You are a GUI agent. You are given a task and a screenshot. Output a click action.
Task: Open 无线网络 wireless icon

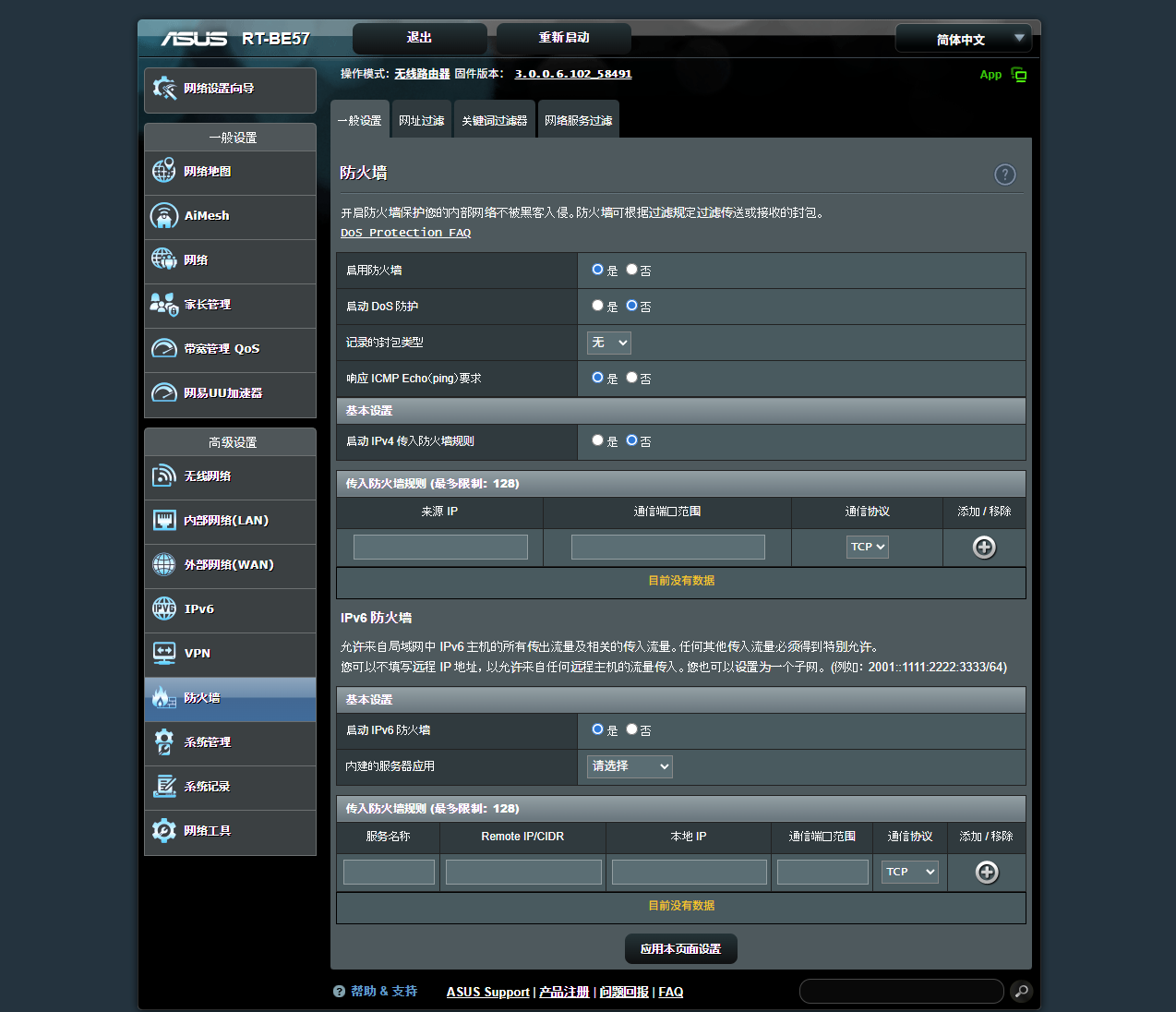(x=164, y=476)
